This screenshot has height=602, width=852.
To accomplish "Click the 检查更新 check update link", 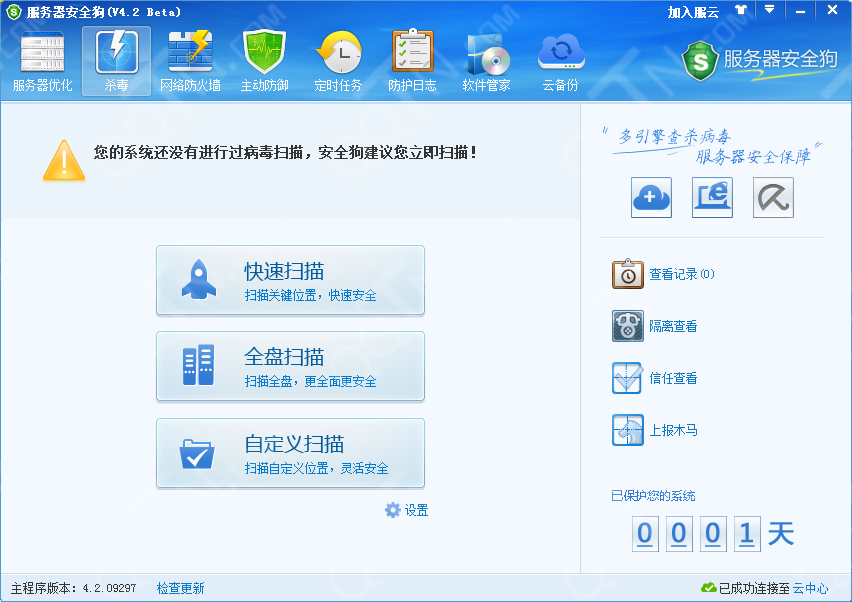I will 180,588.
